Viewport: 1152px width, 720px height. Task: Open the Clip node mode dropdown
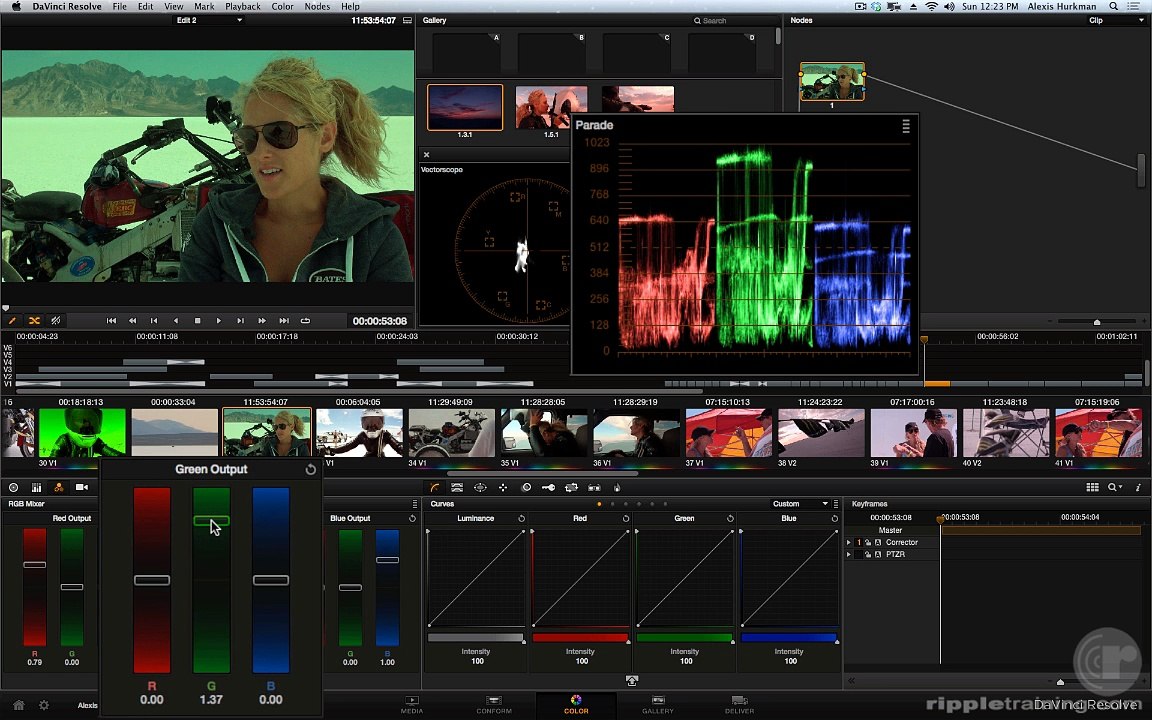[x=1115, y=21]
